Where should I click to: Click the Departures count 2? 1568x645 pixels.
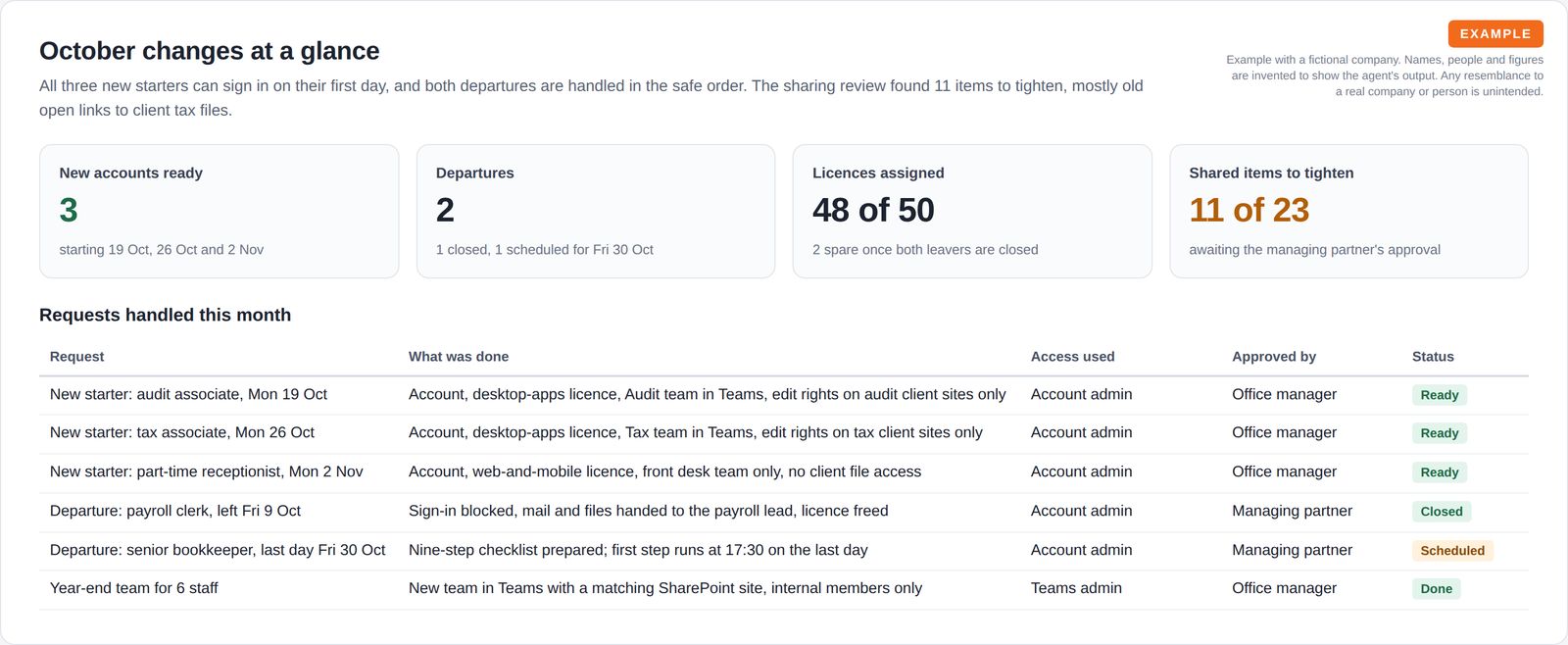[445, 210]
